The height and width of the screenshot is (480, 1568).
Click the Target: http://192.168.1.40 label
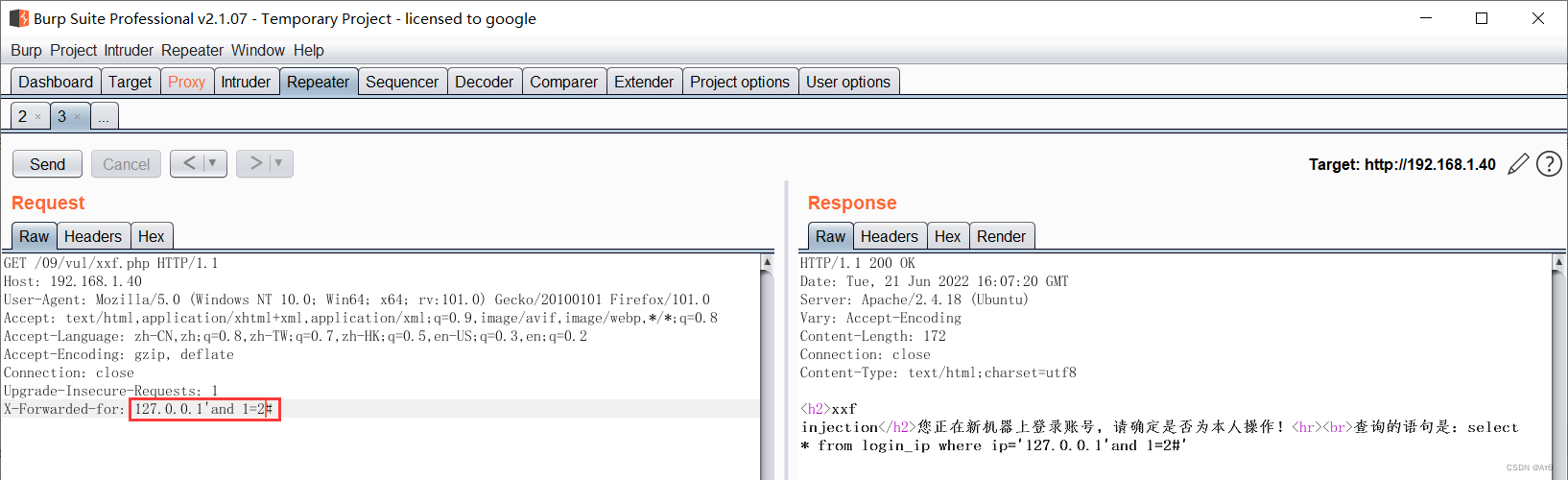tap(1402, 164)
